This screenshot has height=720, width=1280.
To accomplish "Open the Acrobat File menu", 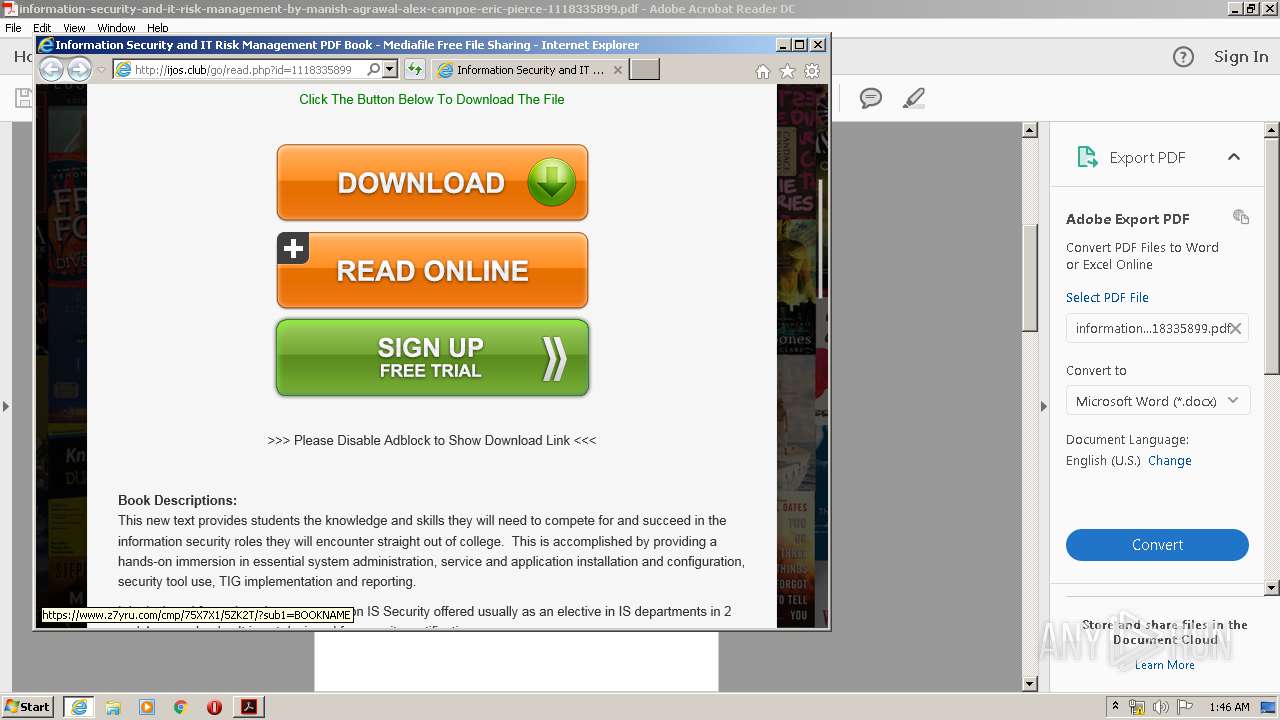I will pos(13,28).
